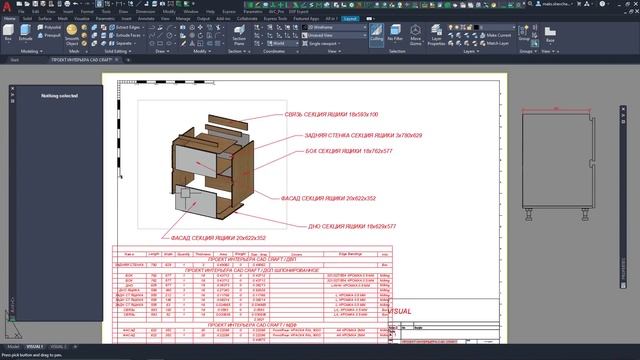The image size is (640, 360).
Task: Expand the Modeling panel
Action: (31, 51)
